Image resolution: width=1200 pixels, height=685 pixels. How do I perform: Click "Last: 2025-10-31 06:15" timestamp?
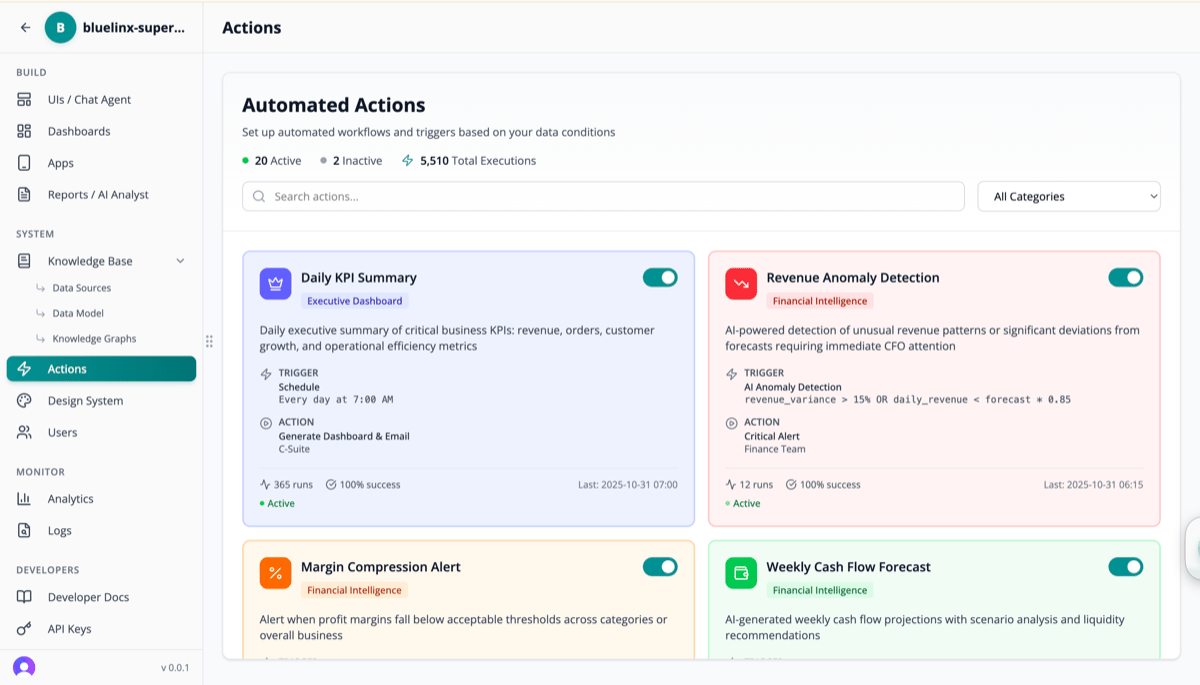1093,485
